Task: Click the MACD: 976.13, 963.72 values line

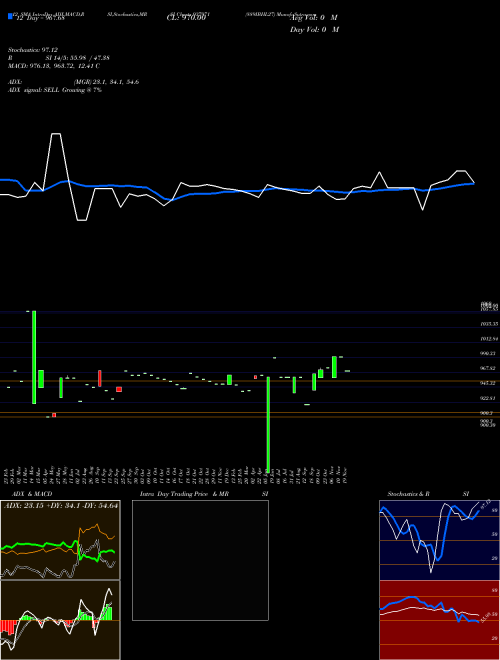Action: coord(54,66)
